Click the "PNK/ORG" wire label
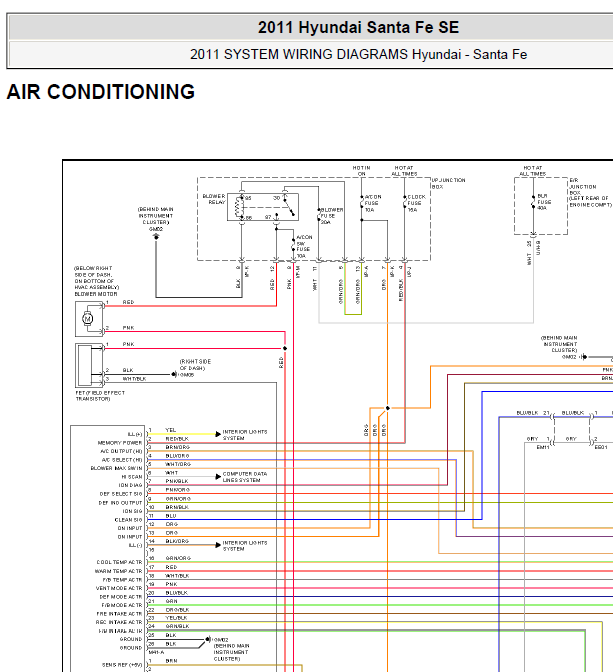Screen dimensions: 613x672 click(x=177, y=489)
